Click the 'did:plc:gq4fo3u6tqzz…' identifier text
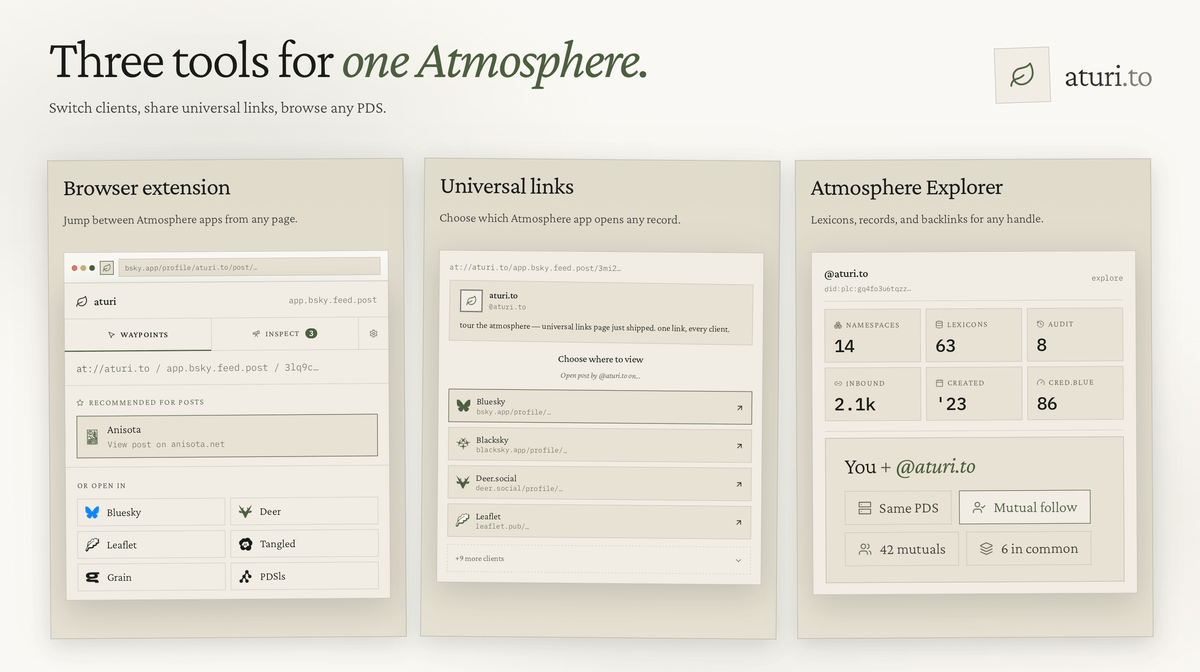The width and height of the screenshot is (1200, 672). click(x=868, y=288)
